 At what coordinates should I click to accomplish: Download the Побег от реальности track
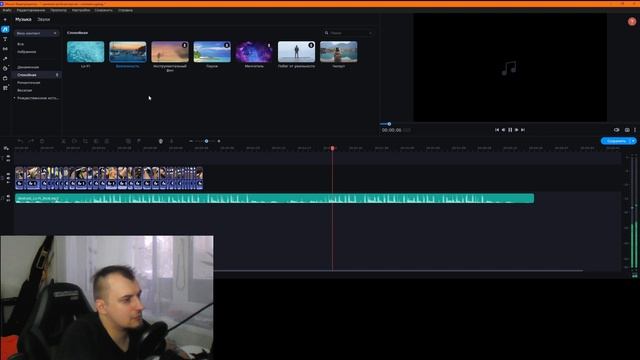click(x=311, y=45)
